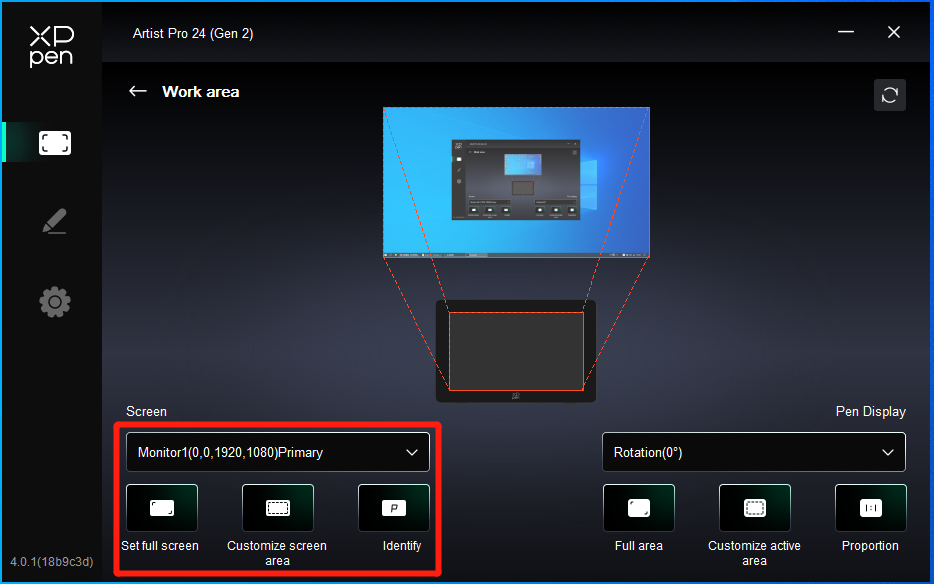The width and height of the screenshot is (934, 584).
Task: Minimize the Artist Pro 24 window
Action: click(846, 33)
